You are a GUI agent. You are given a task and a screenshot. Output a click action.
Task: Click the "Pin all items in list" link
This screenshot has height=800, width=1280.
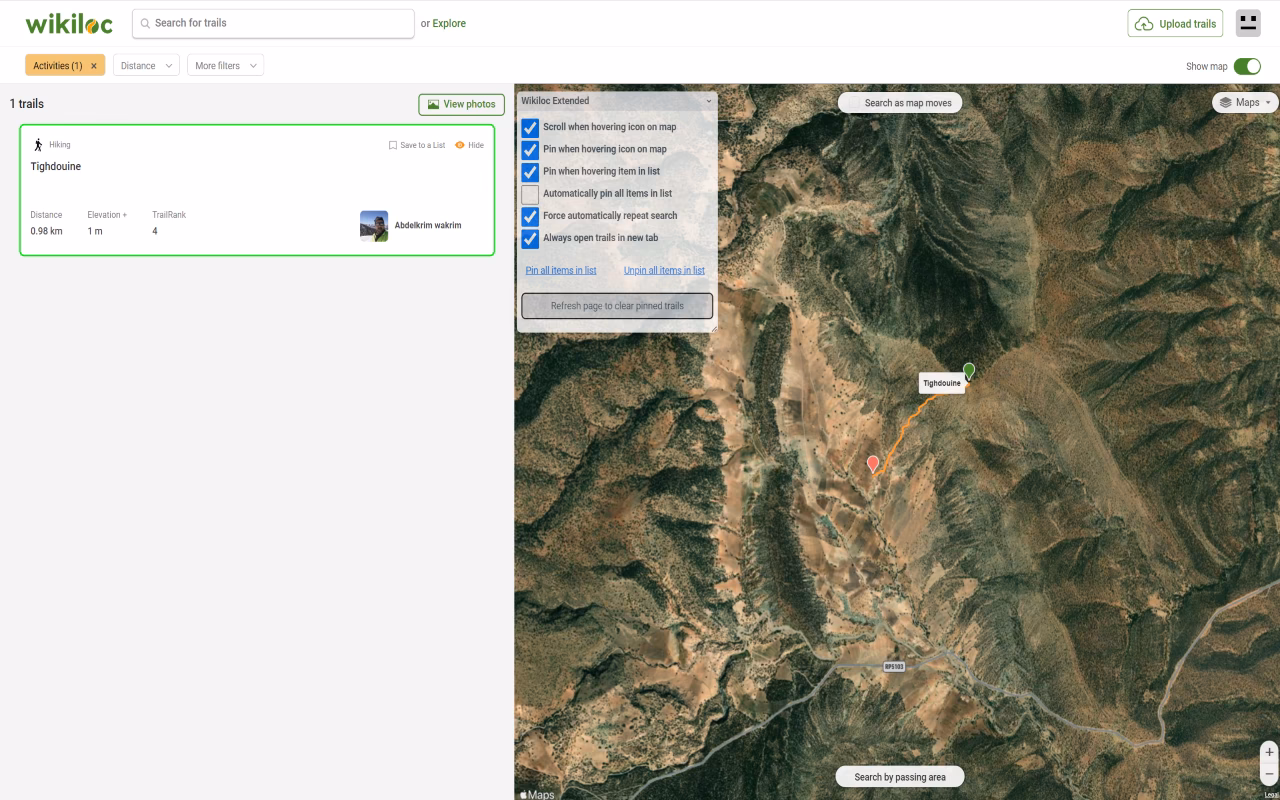coord(561,270)
